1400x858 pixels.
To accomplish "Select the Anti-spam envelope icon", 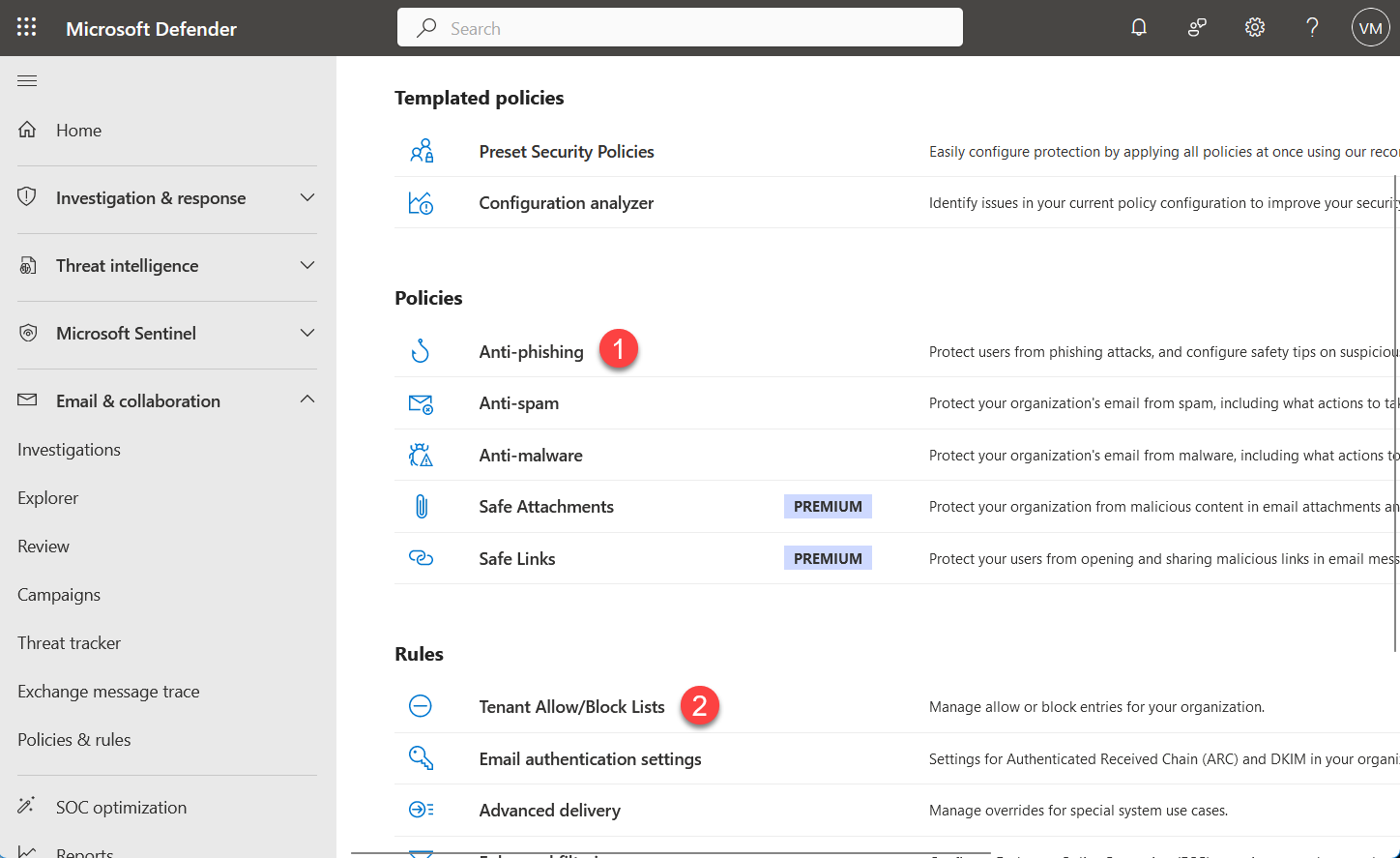I will click(421, 403).
